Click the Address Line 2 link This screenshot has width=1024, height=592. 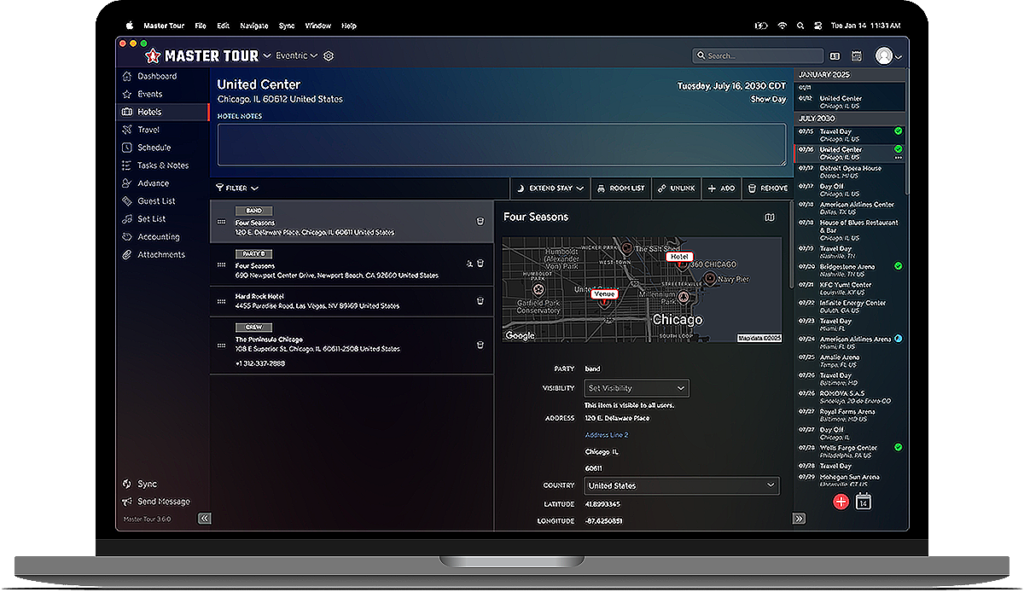[x=606, y=435]
